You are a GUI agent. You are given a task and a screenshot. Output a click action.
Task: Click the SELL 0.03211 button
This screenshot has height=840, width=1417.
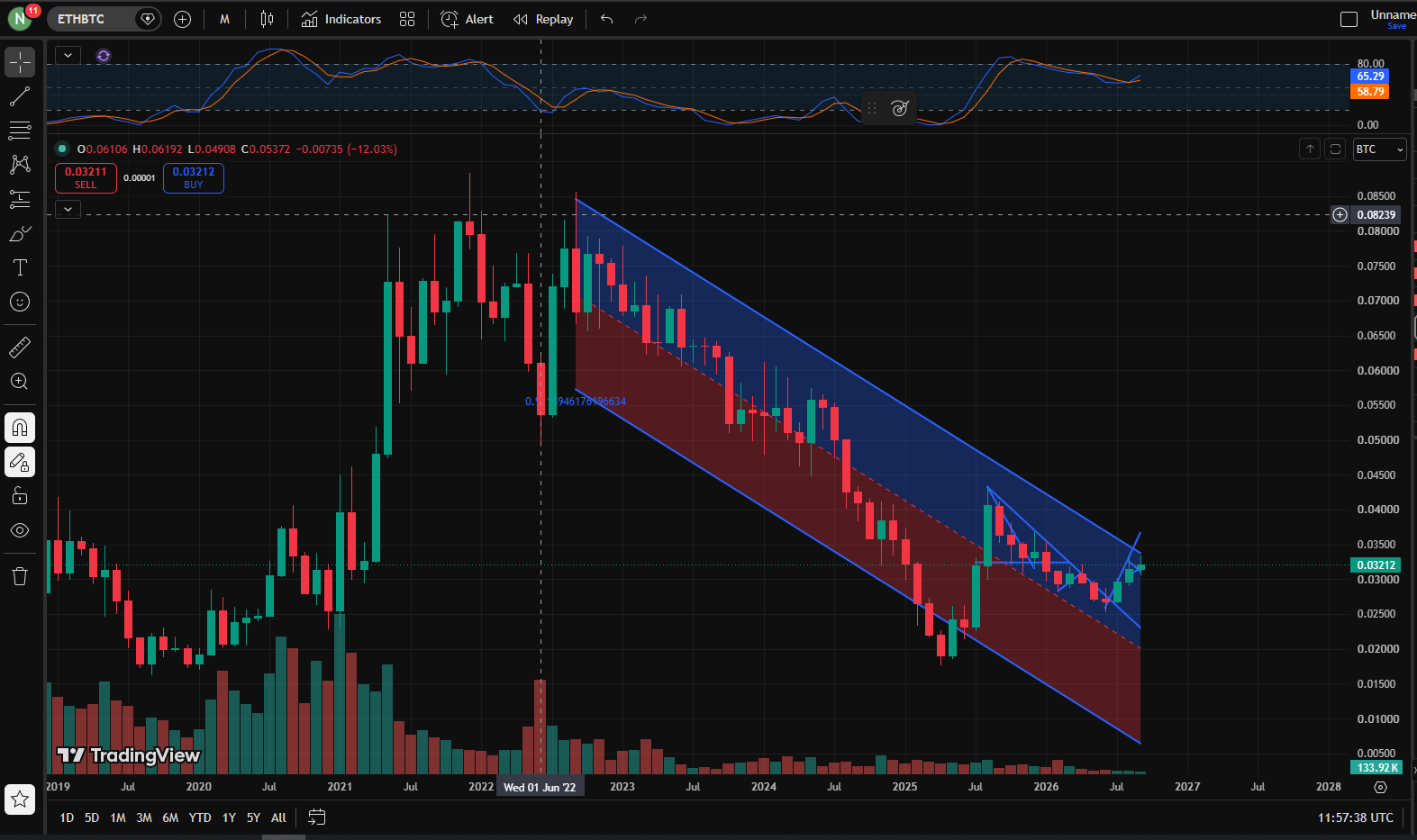click(x=86, y=178)
